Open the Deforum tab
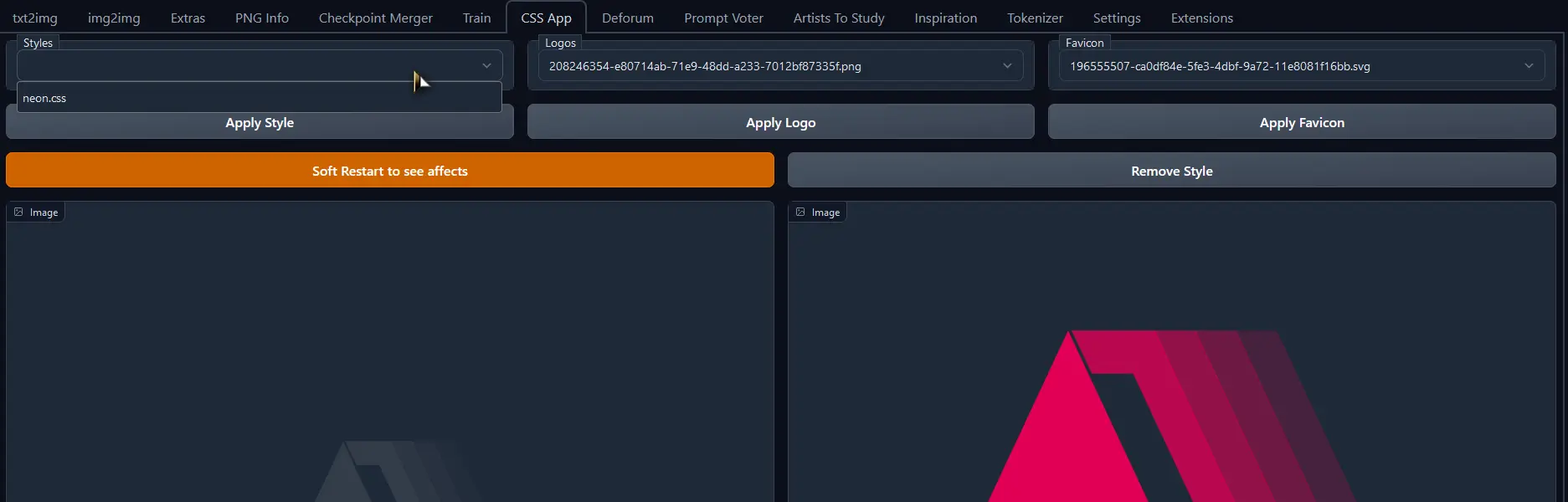The width and height of the screenshot is (1568, 502). pyautogui.click(x=628, y=18)
